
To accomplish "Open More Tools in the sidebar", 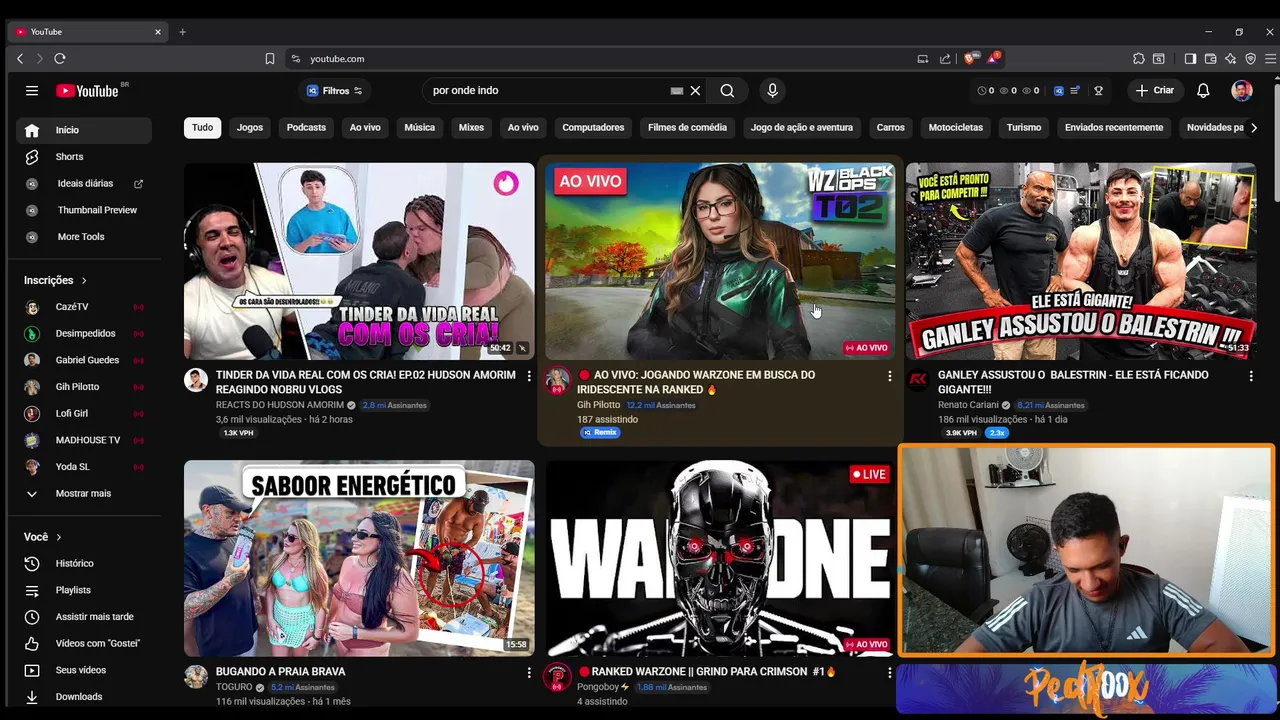I will [84, 237].
